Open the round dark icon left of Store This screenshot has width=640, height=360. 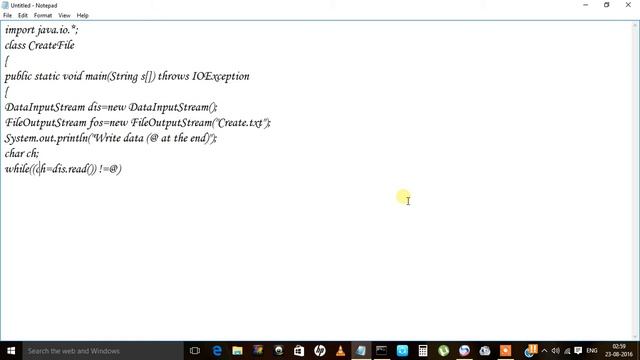279,351
